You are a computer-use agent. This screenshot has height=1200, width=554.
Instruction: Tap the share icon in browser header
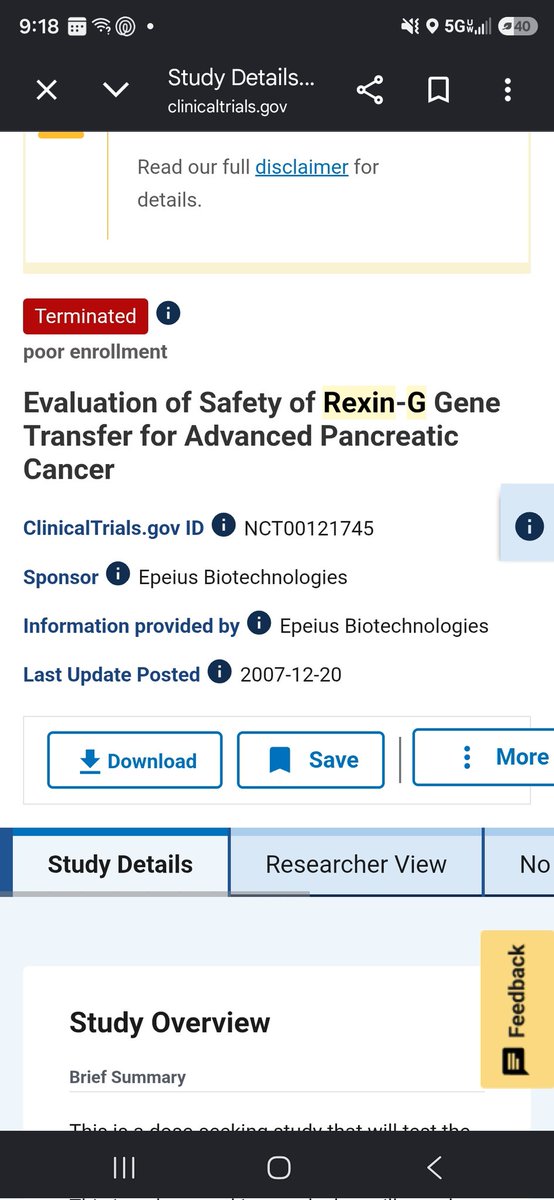(370, 91)
